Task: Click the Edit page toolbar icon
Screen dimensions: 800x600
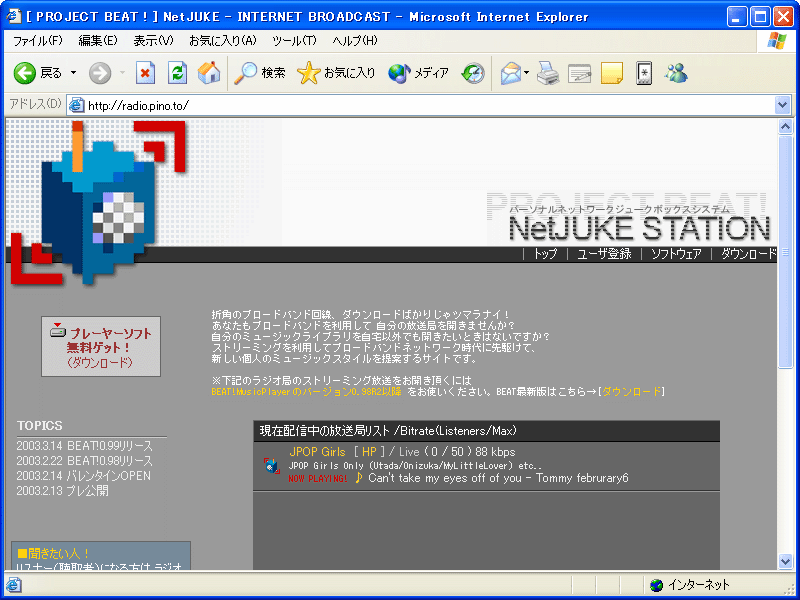Action: (x=580, y=73)
